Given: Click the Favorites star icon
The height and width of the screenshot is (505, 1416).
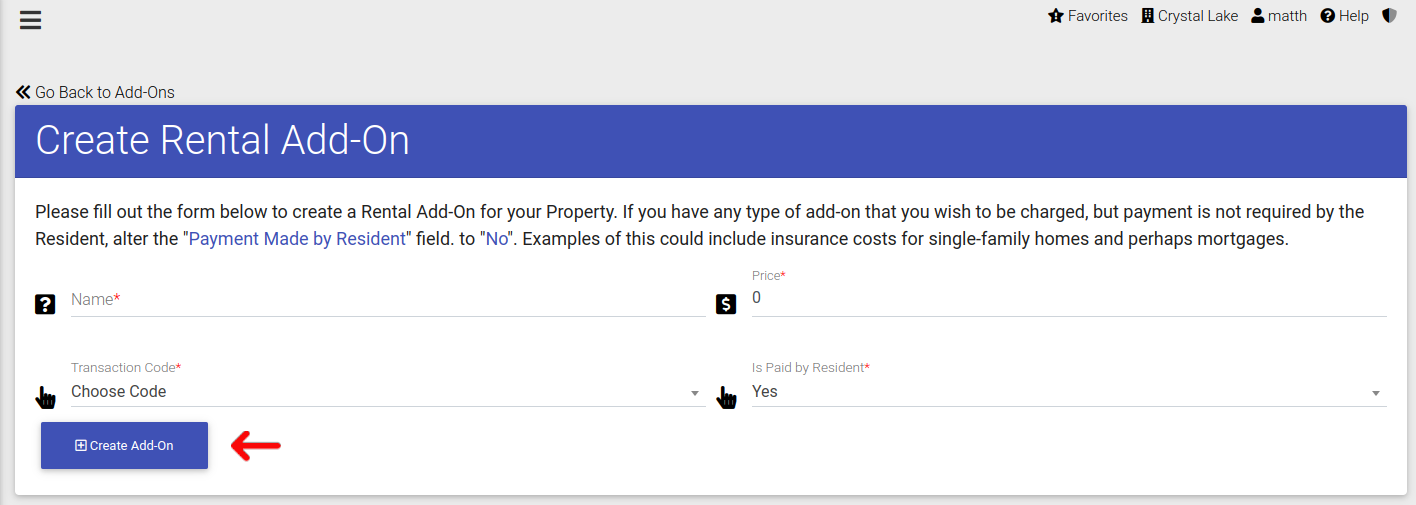Looking at the screenshot, I should (x=1055, y=16).
